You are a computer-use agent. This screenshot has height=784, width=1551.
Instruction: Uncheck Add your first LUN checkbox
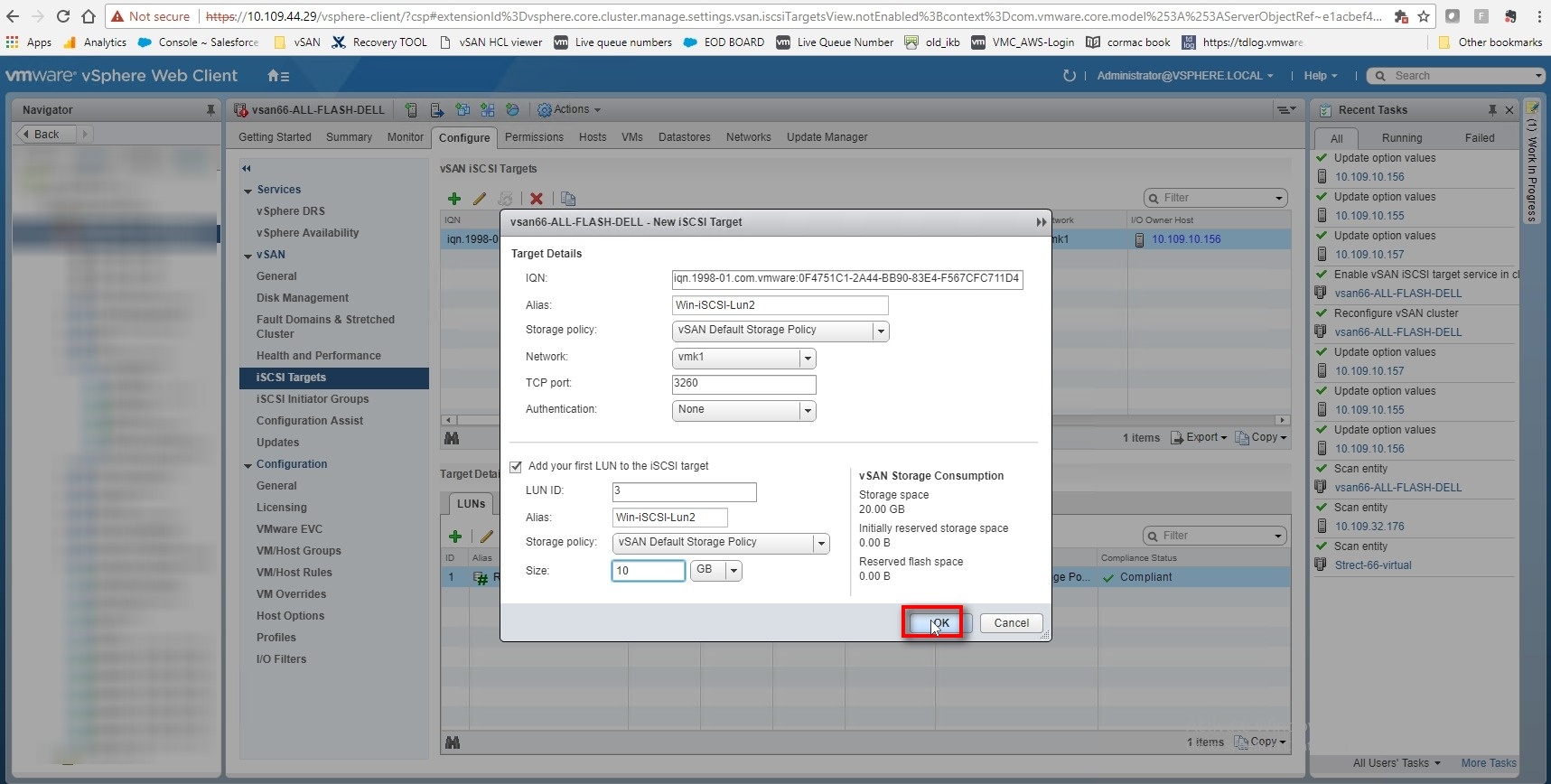[x=516, y=467]
